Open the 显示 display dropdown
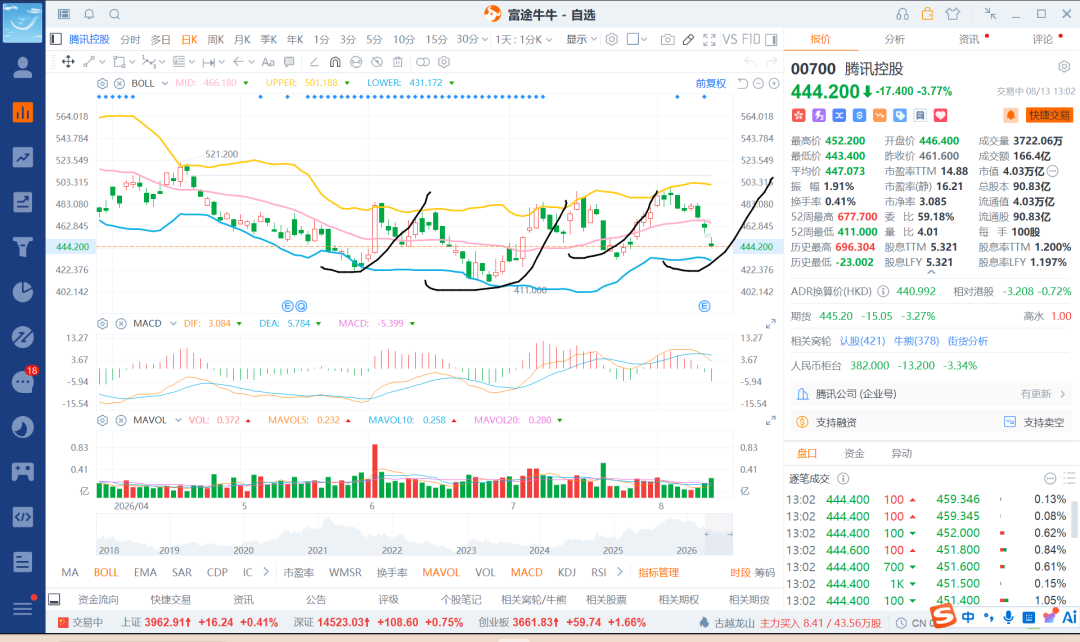The width and height of the screenshot is (1080, 642). [581, 39]
